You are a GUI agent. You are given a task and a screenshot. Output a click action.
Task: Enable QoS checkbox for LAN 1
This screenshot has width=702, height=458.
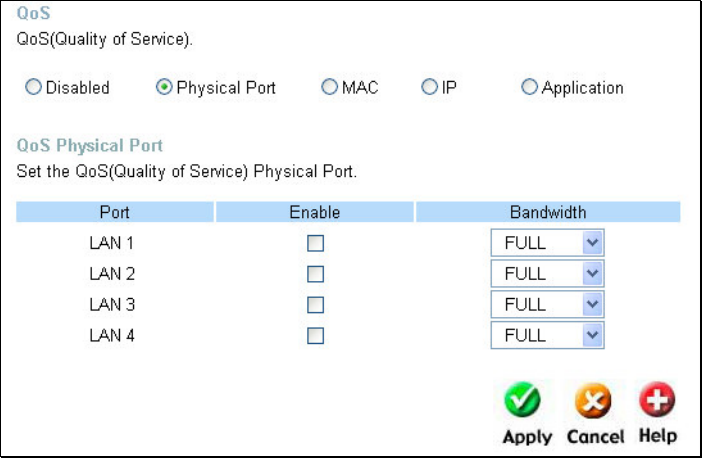315,243
